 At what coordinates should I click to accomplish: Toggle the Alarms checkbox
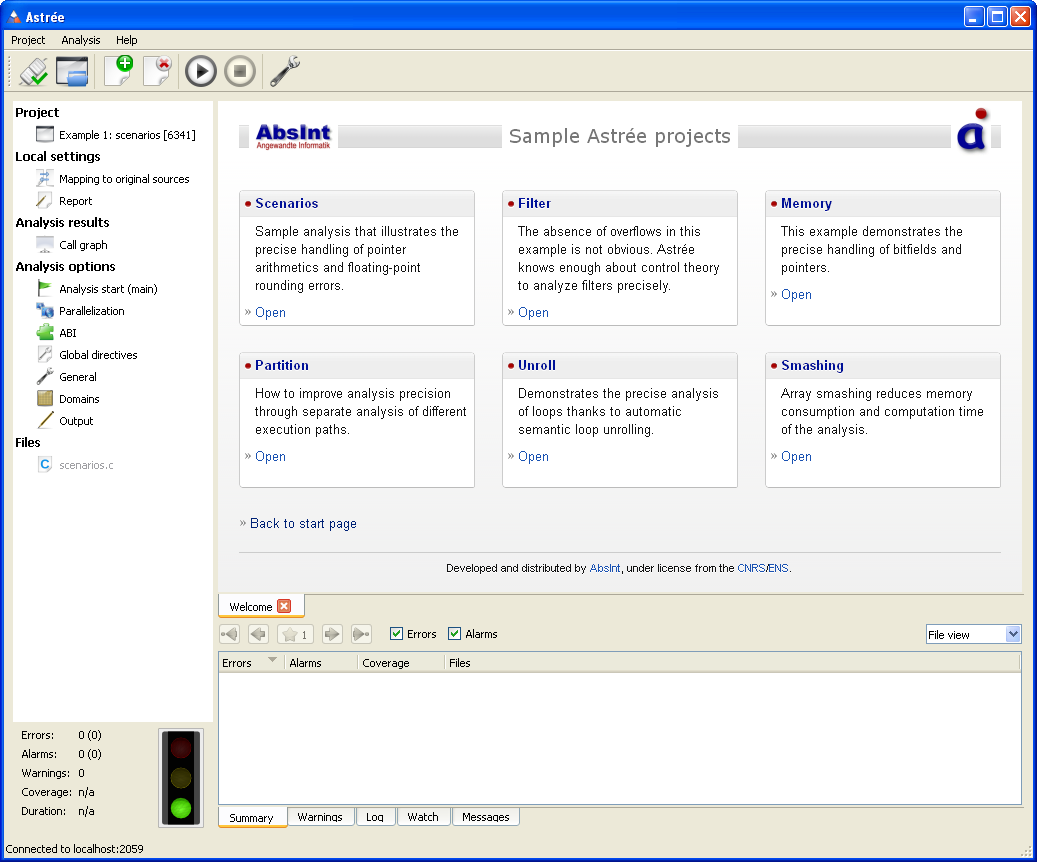454,634
